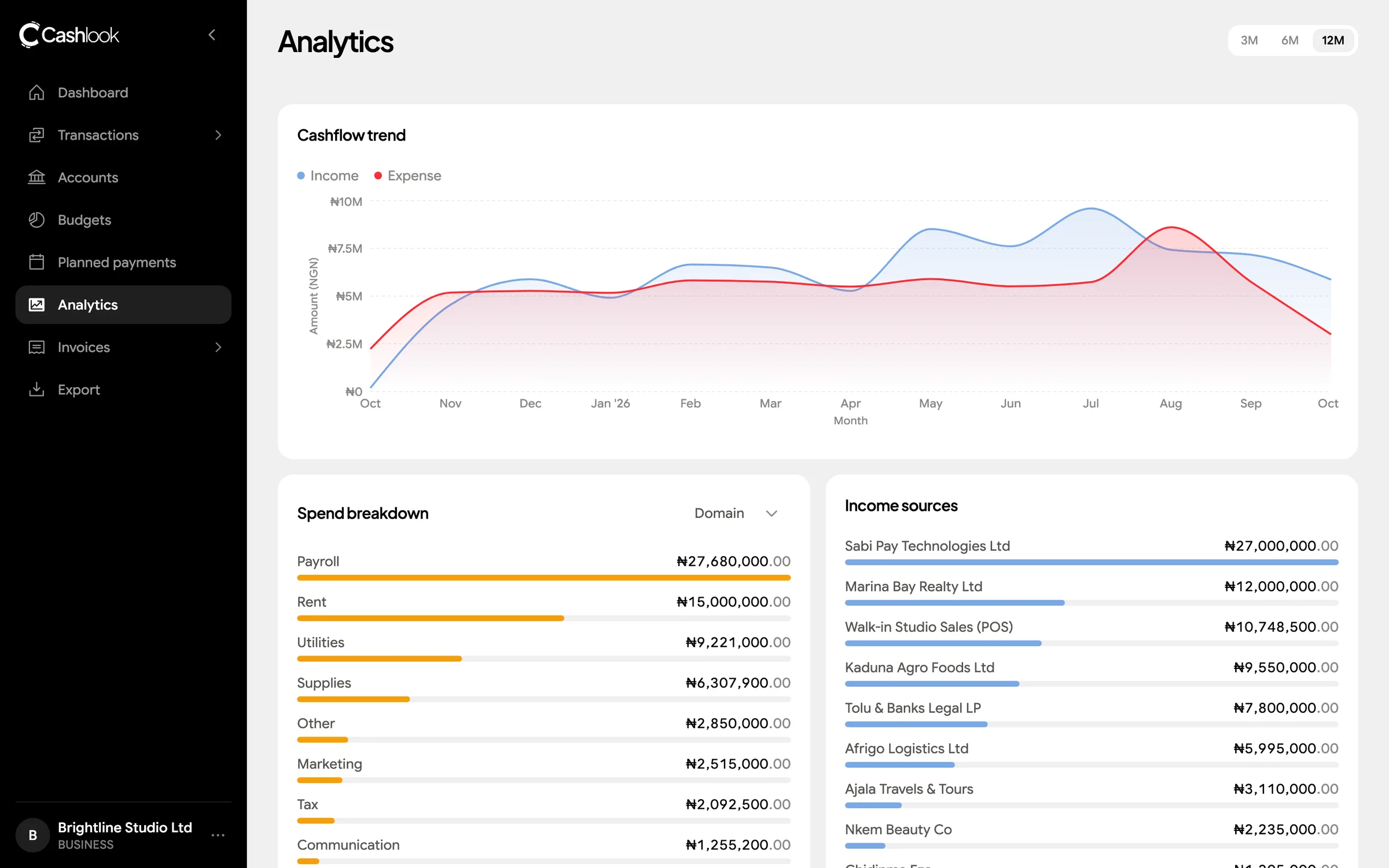Click the Budgets pie chart icon
The width and height of the screenshot is (1389, 868).
(36, 220)
